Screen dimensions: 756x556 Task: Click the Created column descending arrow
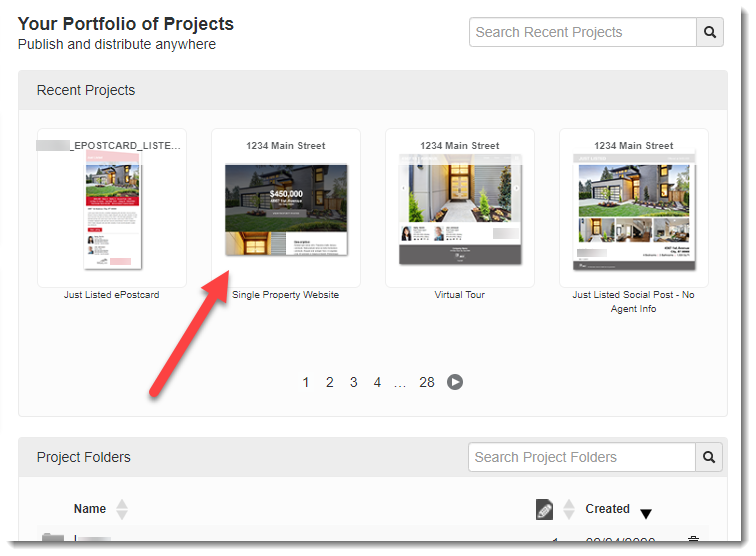(646, 514)
